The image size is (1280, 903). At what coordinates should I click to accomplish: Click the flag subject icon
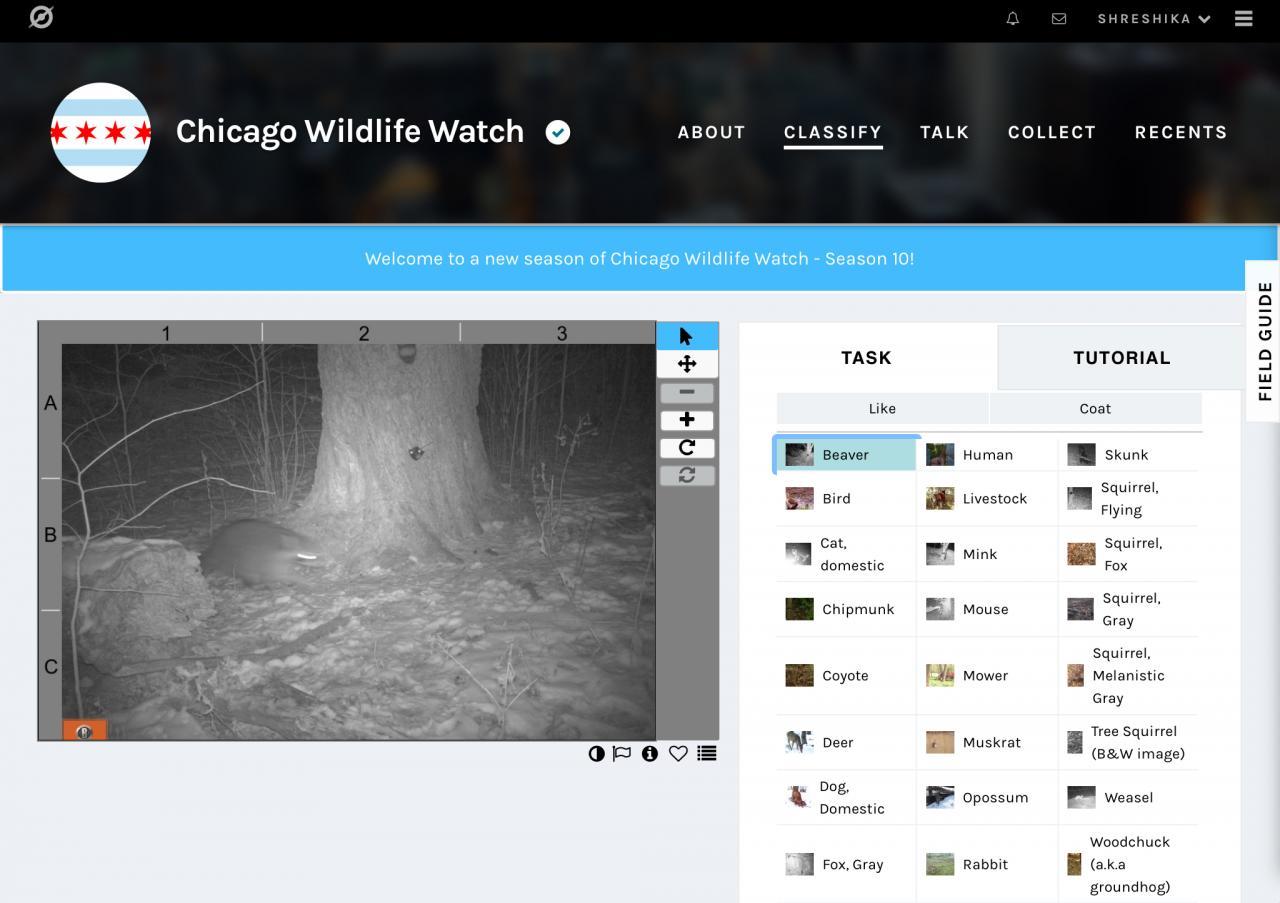click(x=622, y=753)
